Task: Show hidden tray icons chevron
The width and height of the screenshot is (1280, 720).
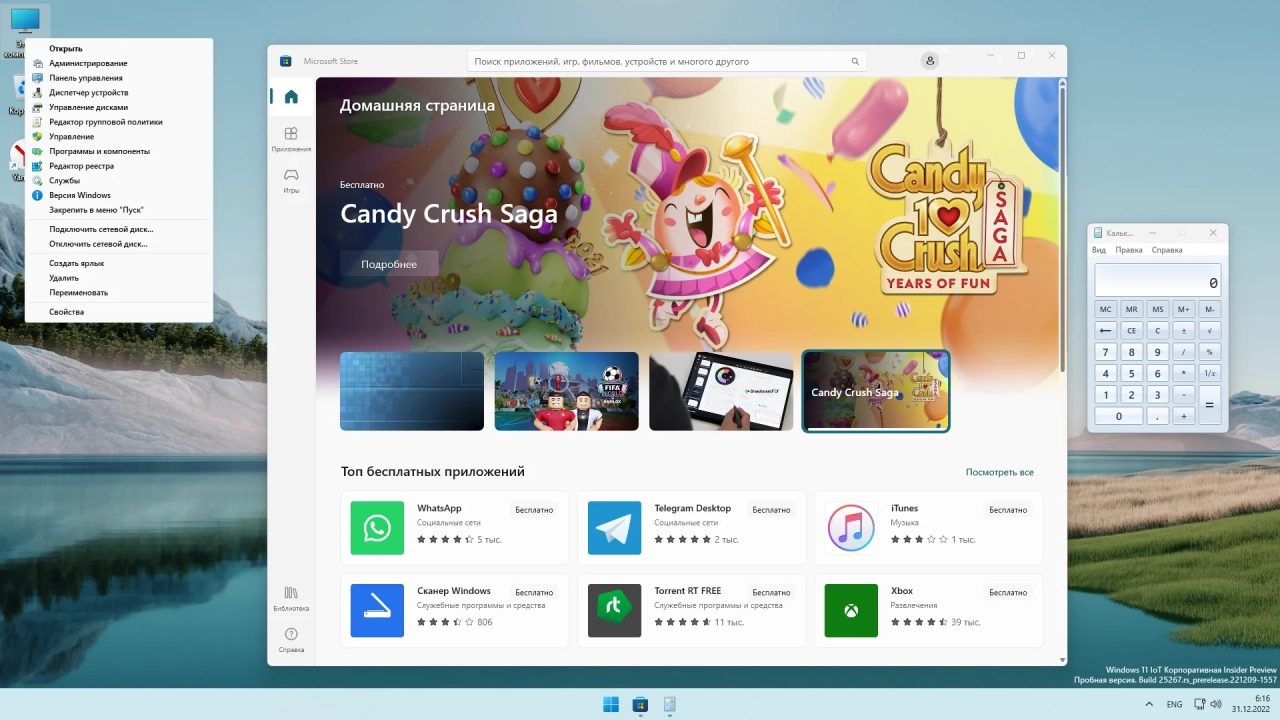Action: 1147,704
